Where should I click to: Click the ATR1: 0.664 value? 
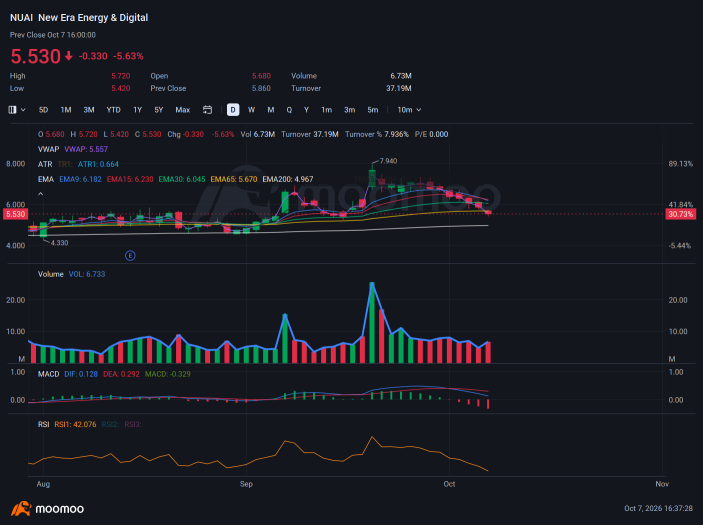[98, 164]
